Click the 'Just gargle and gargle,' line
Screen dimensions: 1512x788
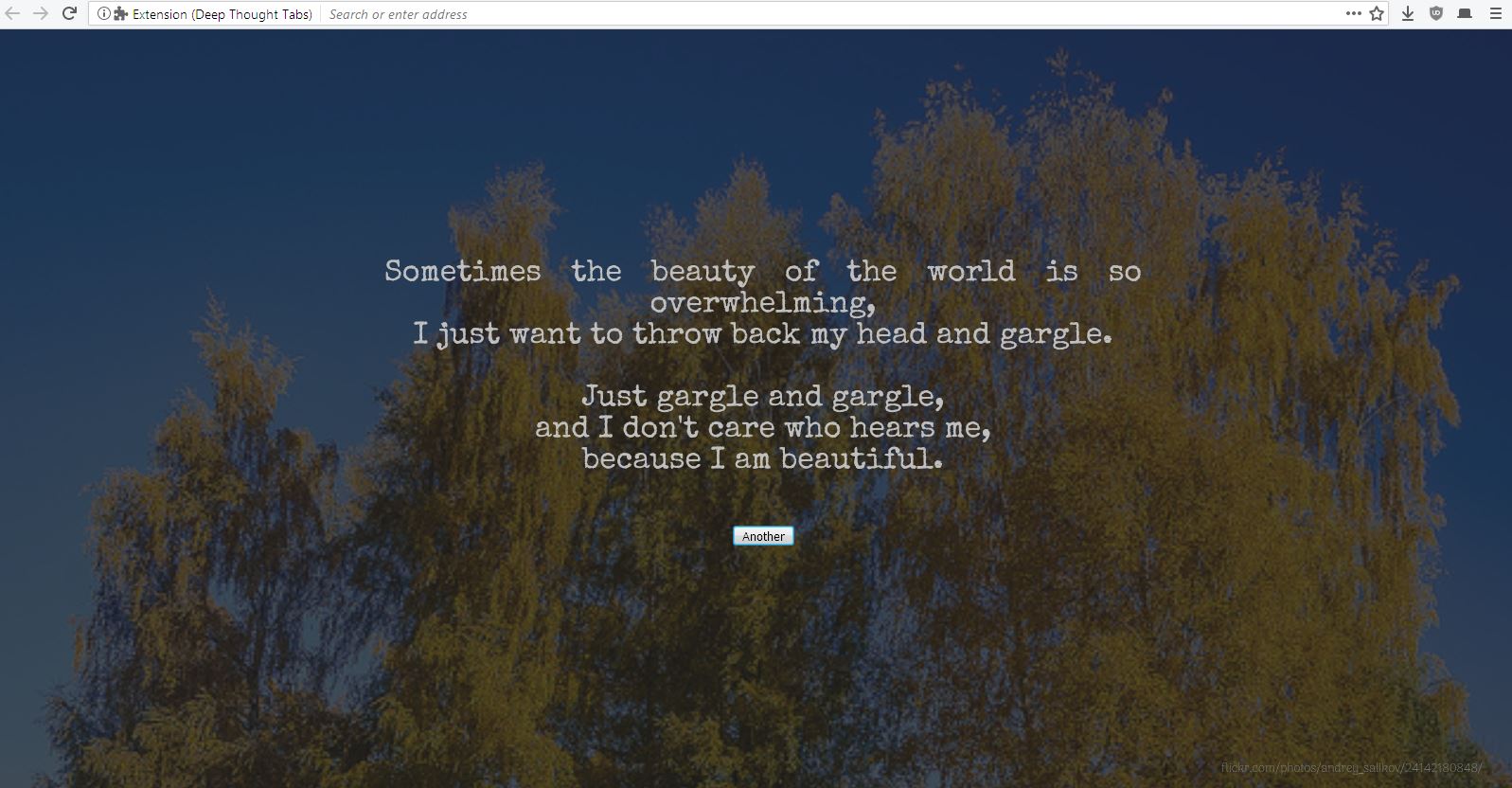tap(762, 396)
